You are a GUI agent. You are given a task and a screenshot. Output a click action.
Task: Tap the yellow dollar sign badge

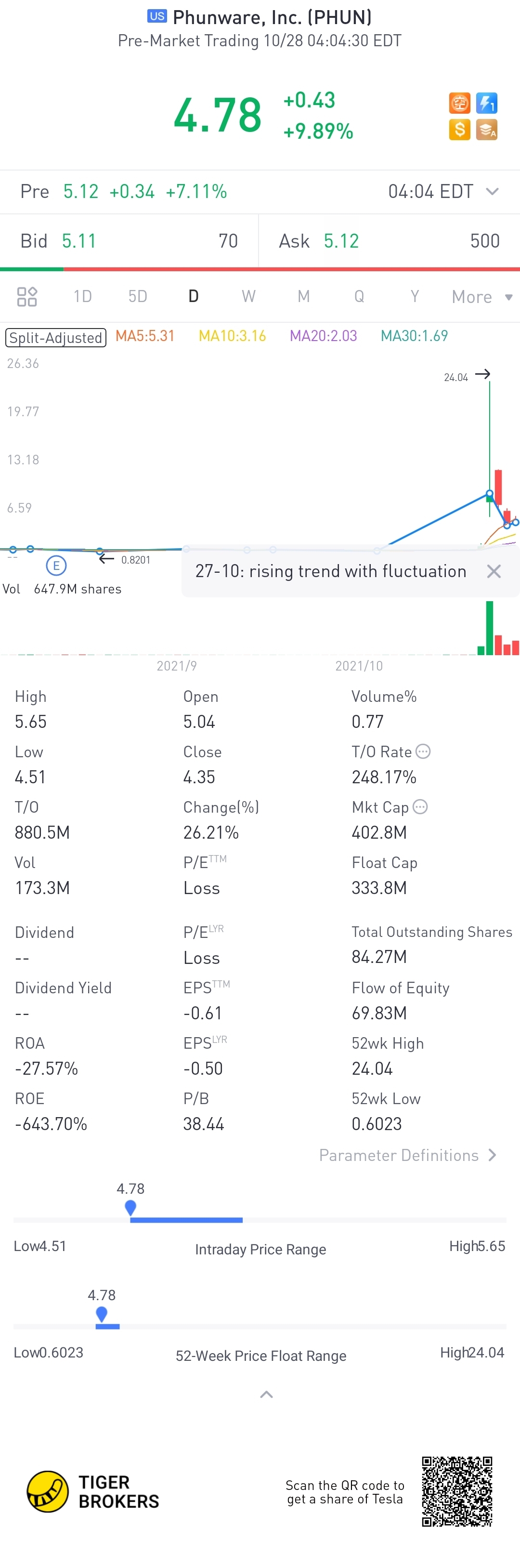pos(459,130)
